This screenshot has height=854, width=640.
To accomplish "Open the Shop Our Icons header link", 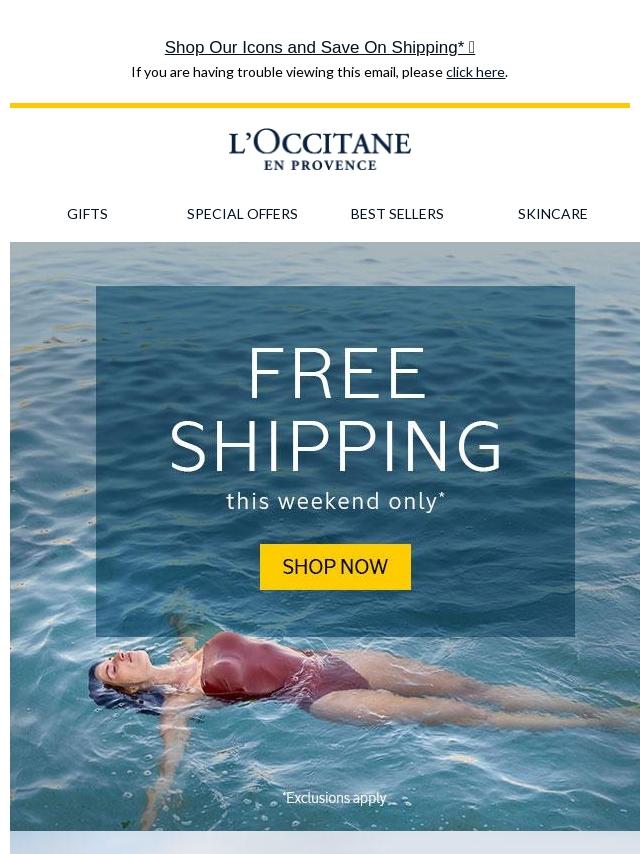I will click(x=320, y=47).
